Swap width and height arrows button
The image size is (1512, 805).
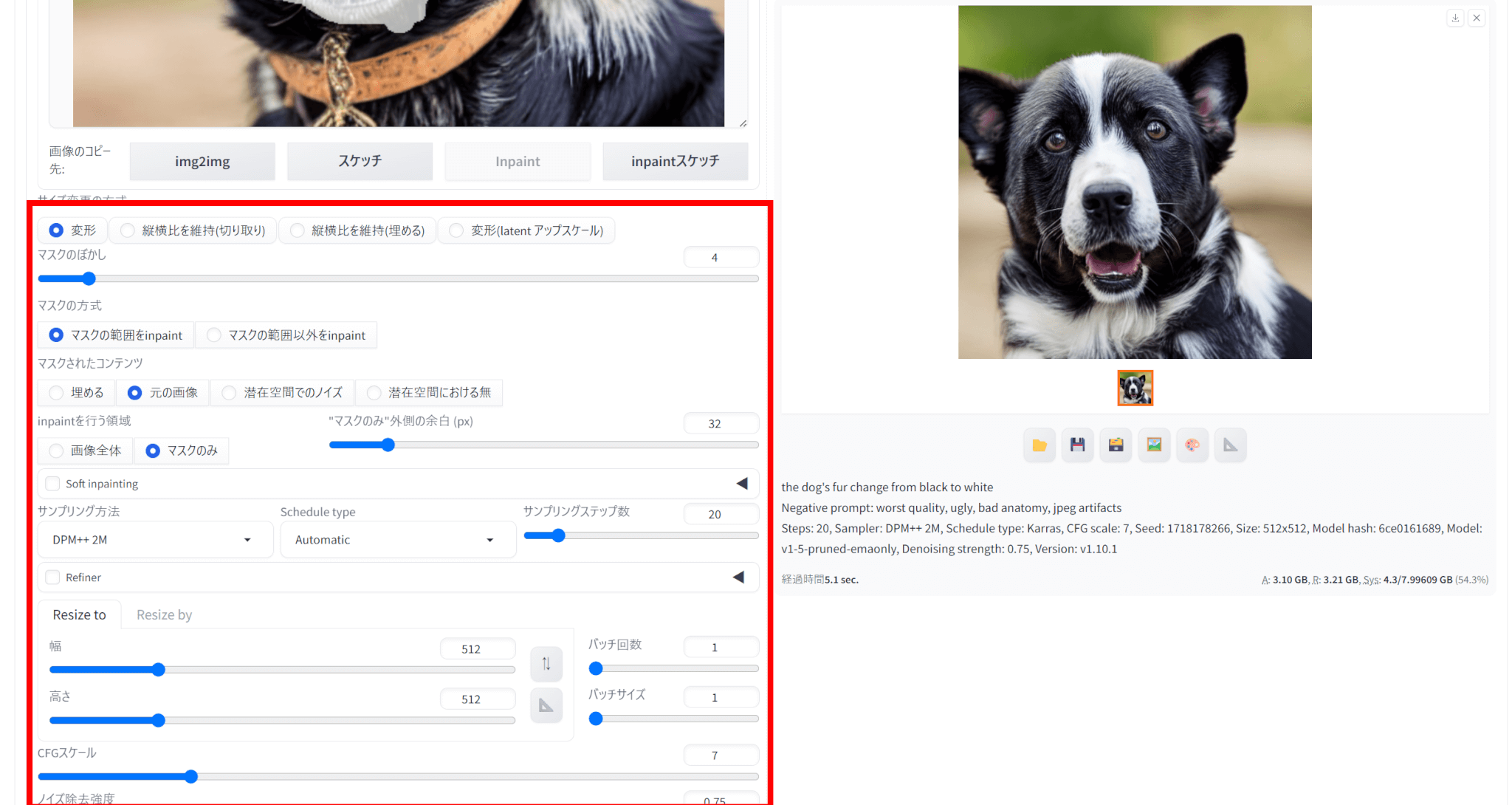coord(546,664)
